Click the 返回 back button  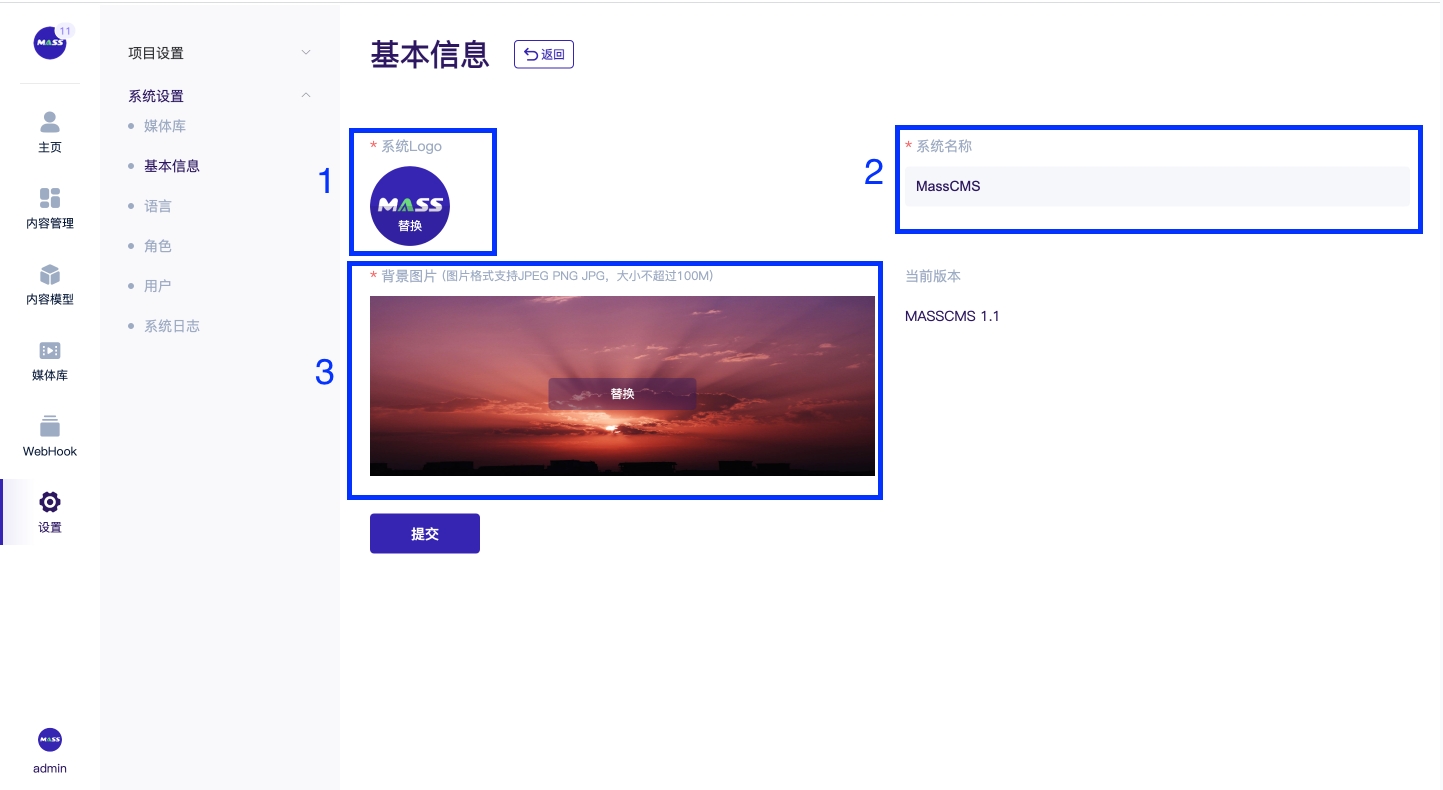pyautogui.click(x=544, y=55)
